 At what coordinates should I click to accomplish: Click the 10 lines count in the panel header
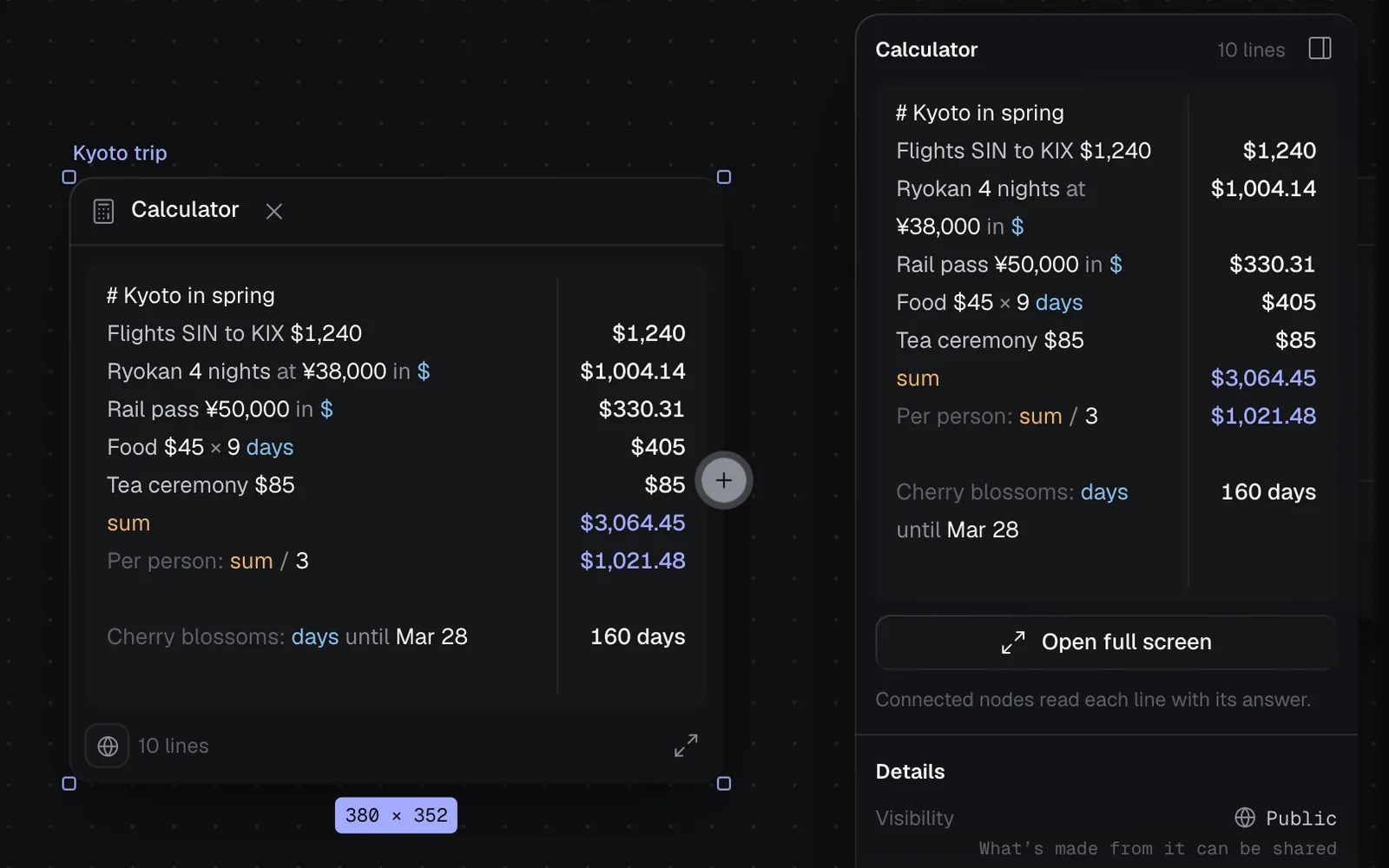(x=1251, y=50)
